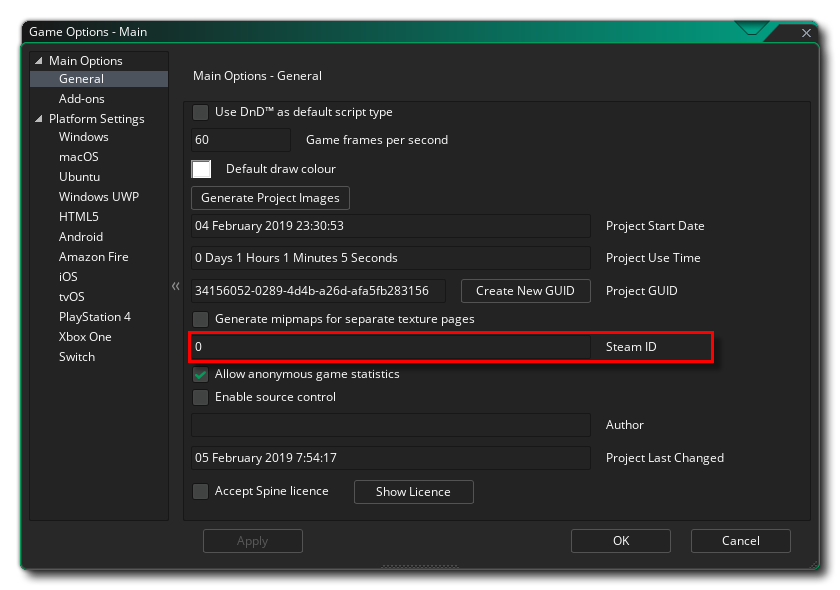The height and width of the screenshot is (590, 840).
Task: Click Create New GUID button
Action: (526, 290)
